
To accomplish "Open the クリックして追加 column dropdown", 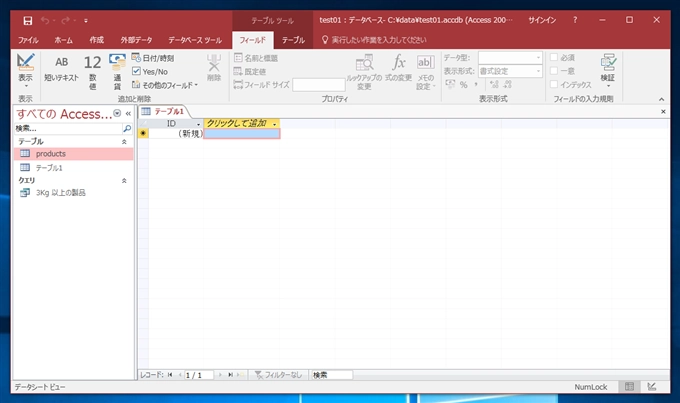I will [x=275, y=124].
